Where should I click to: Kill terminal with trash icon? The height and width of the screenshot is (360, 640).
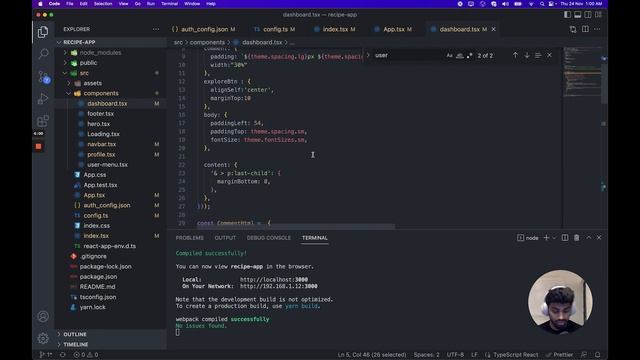point(576,238)
